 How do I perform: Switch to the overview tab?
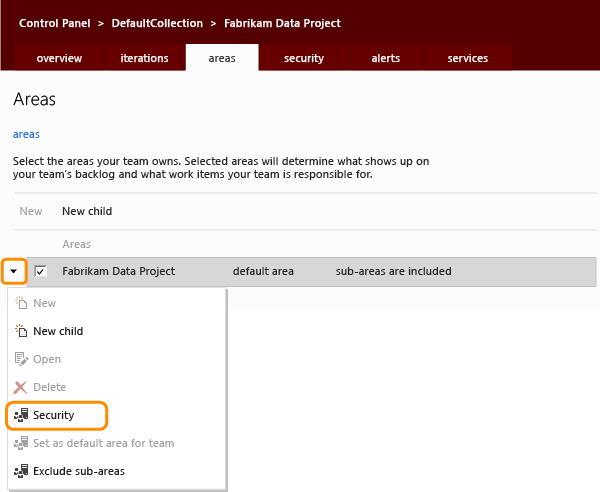(x=59, y=58)
